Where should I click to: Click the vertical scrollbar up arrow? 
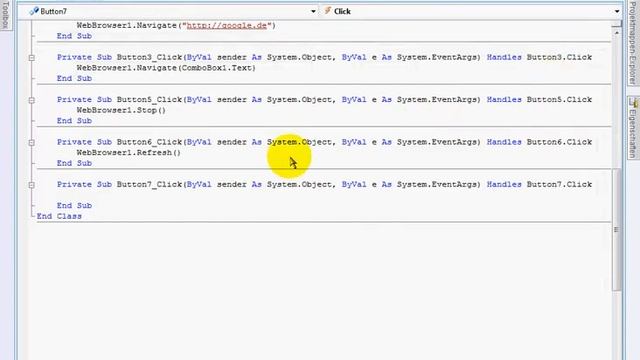(616, 32)
